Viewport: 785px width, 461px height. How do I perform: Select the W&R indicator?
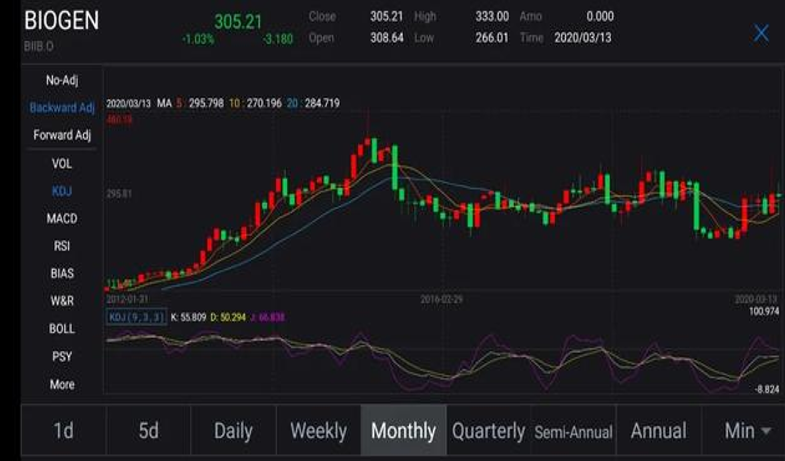coord(62,301)
